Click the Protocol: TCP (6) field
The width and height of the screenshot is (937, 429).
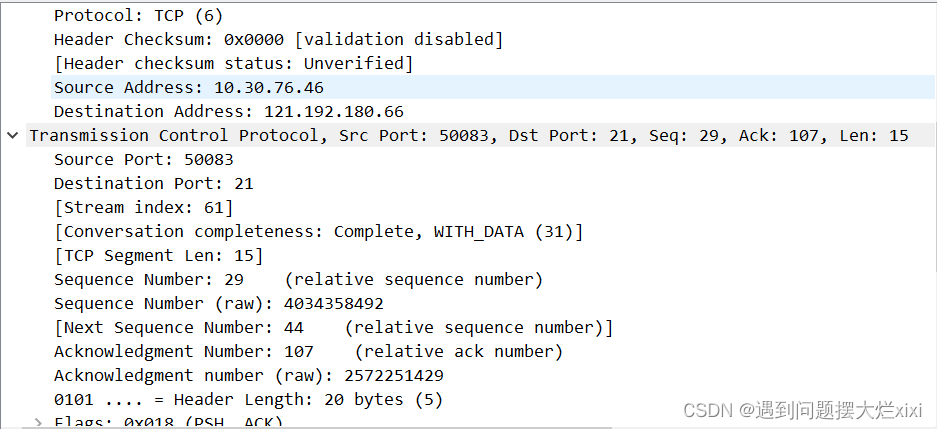[138, 16]
